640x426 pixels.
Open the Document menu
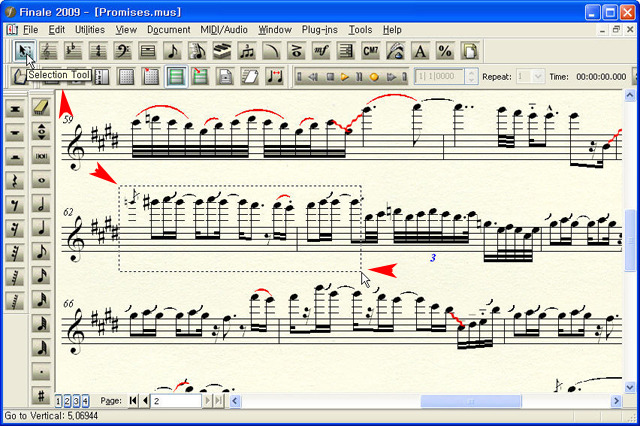tap(169, 30)
